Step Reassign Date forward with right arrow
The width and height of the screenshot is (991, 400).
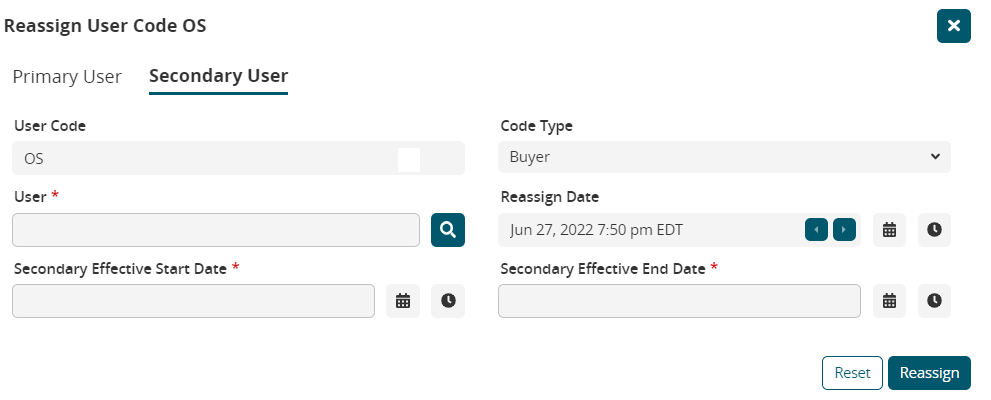pos(844,230)
